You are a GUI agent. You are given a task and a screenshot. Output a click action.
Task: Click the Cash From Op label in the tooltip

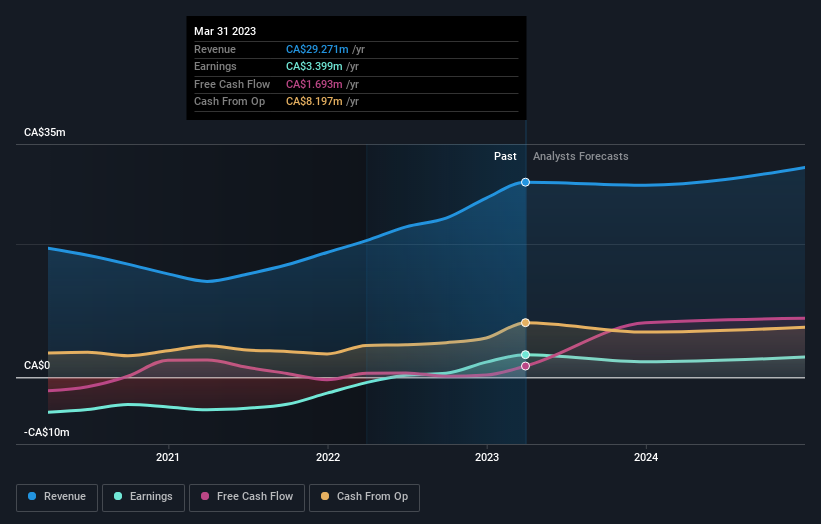pyautogui.click(x=229, y=102)
